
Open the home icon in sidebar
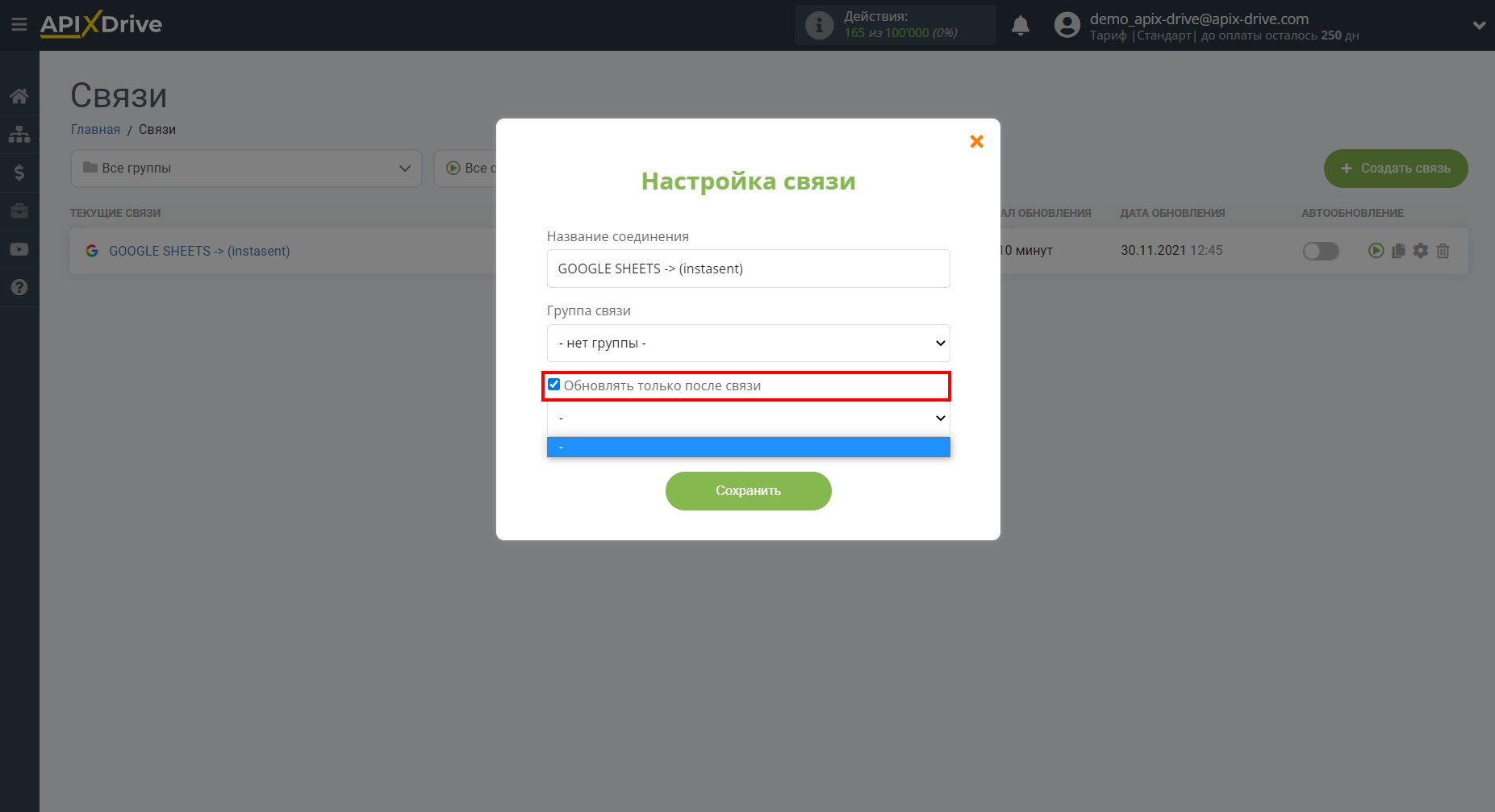pyautogui.click(x=19, y=96)
